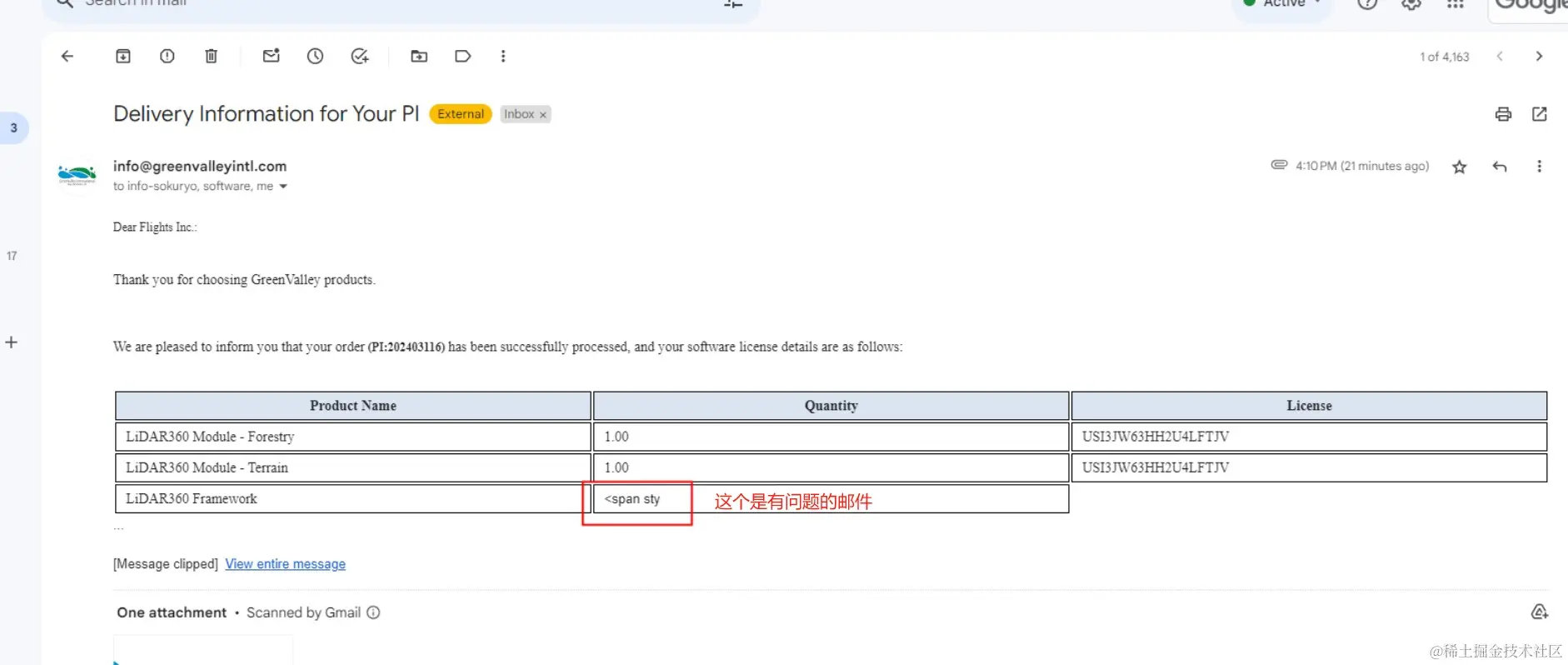Open support help icon
Image resolution: width=1568 pixels, height=665 pixels.
[1367, 3]
